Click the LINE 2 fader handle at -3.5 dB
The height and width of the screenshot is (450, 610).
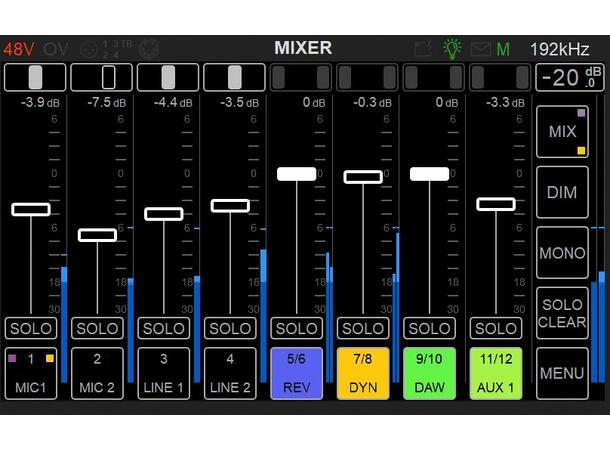[230, 206]
